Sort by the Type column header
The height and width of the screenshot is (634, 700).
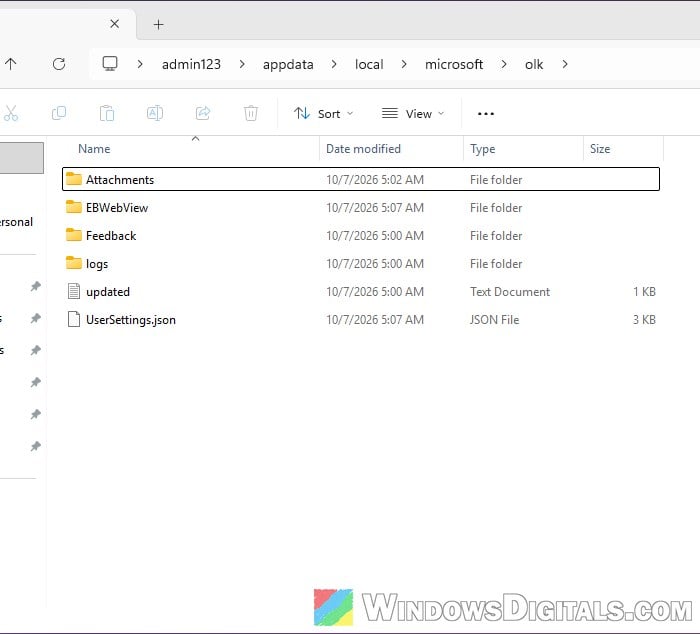483,149
